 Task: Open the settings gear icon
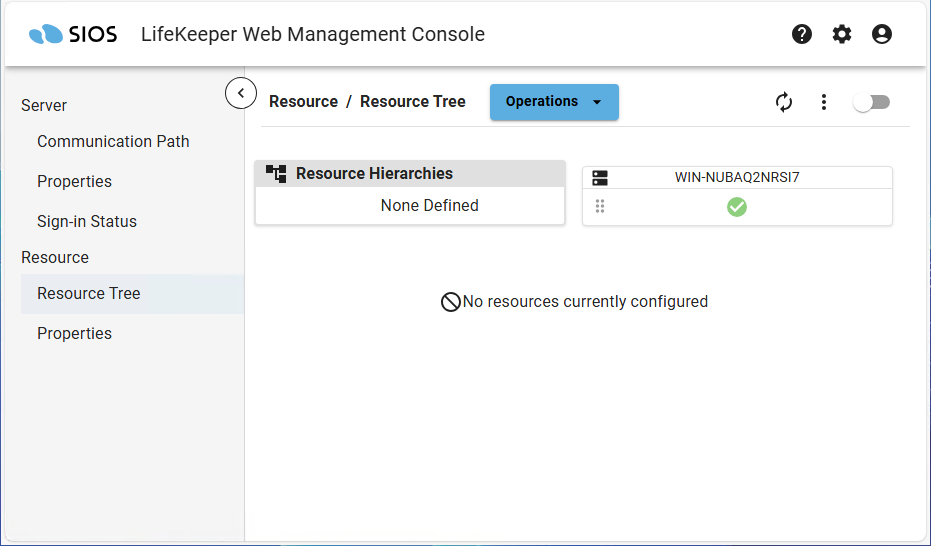pos(842,34)
